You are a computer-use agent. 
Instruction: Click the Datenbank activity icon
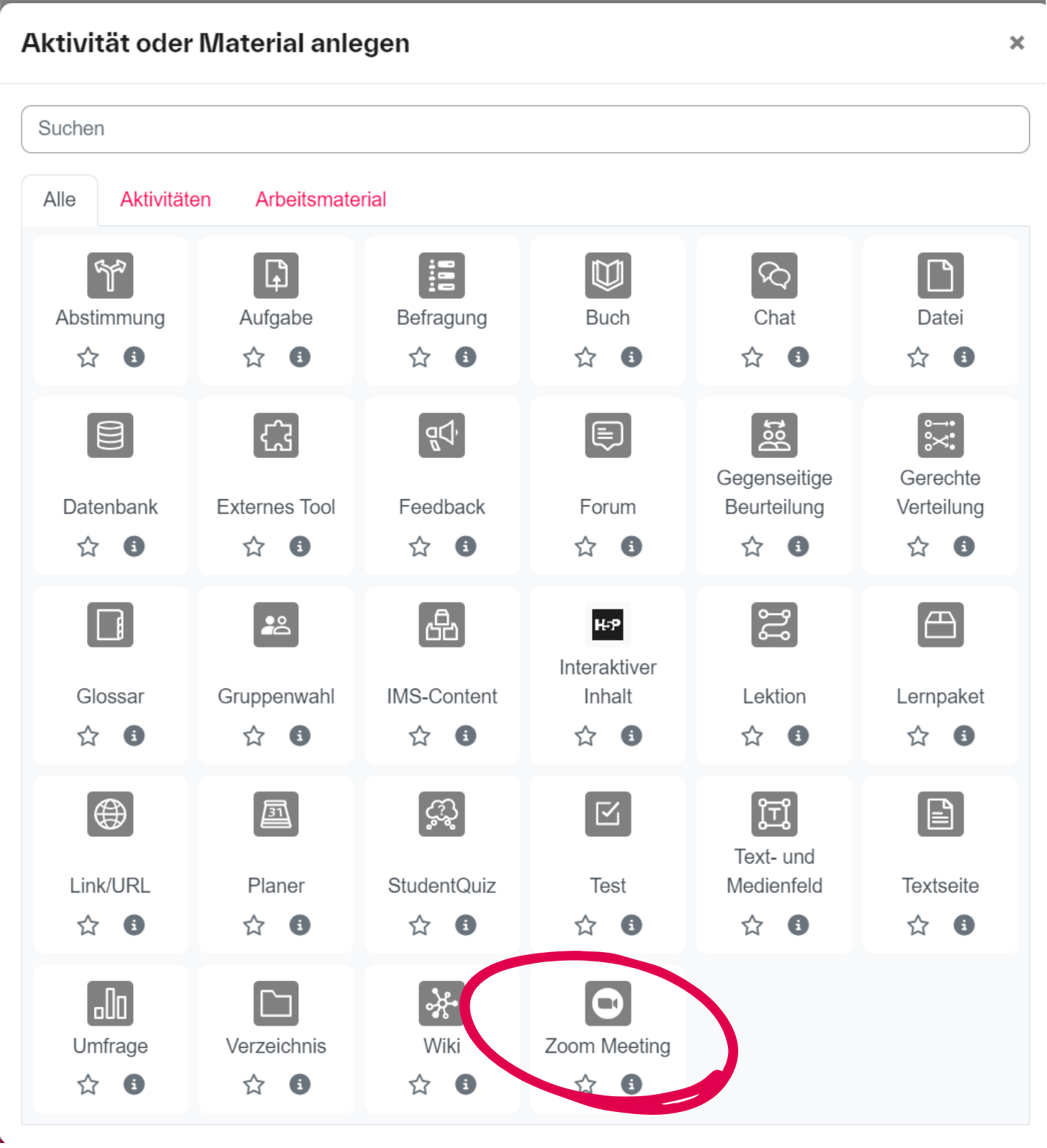point(110,435)
